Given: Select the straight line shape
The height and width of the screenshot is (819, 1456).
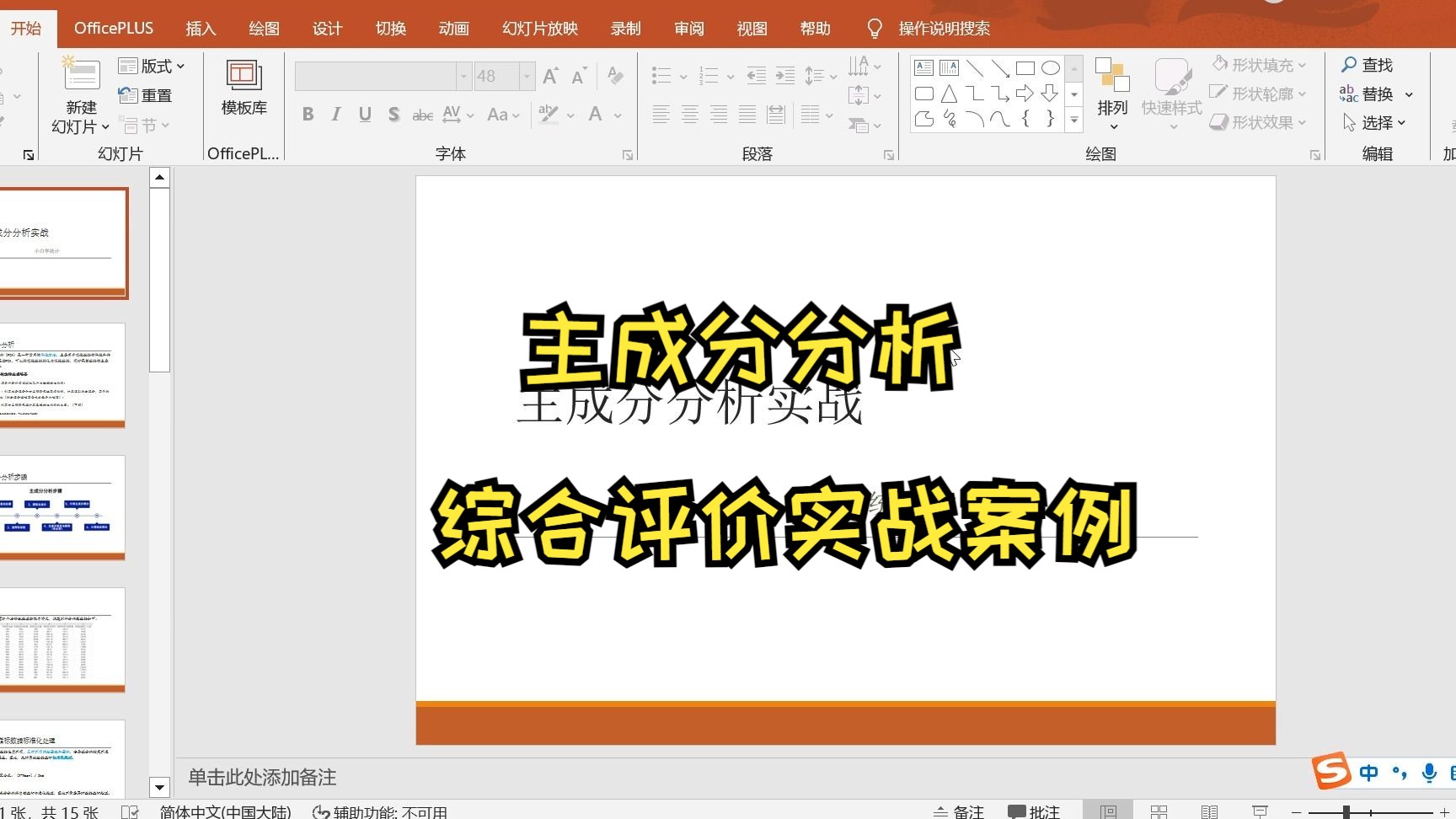Looking at the screenshot, I should coord(975,67).
